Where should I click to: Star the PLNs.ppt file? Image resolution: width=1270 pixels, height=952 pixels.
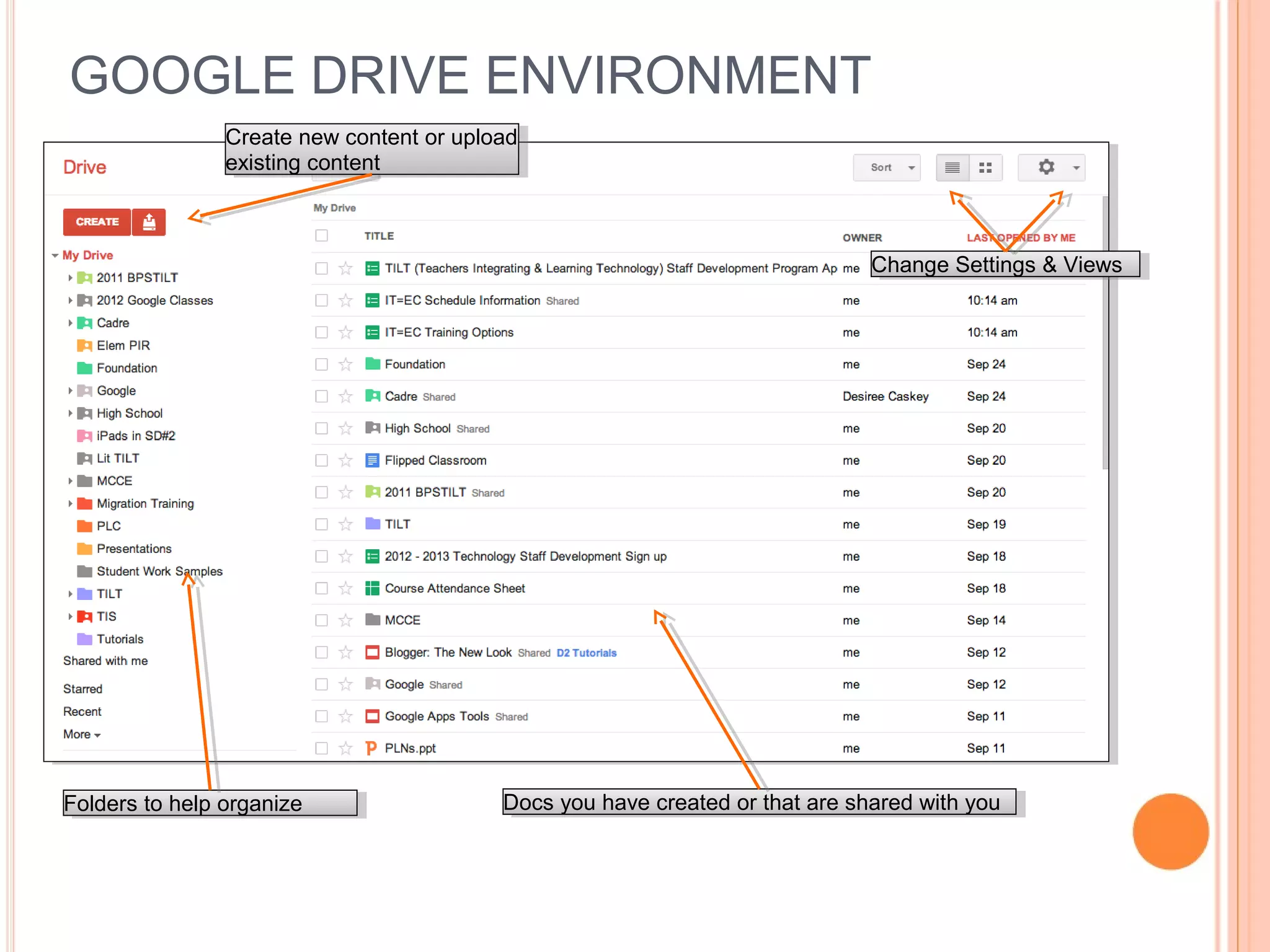coord(345,748)
